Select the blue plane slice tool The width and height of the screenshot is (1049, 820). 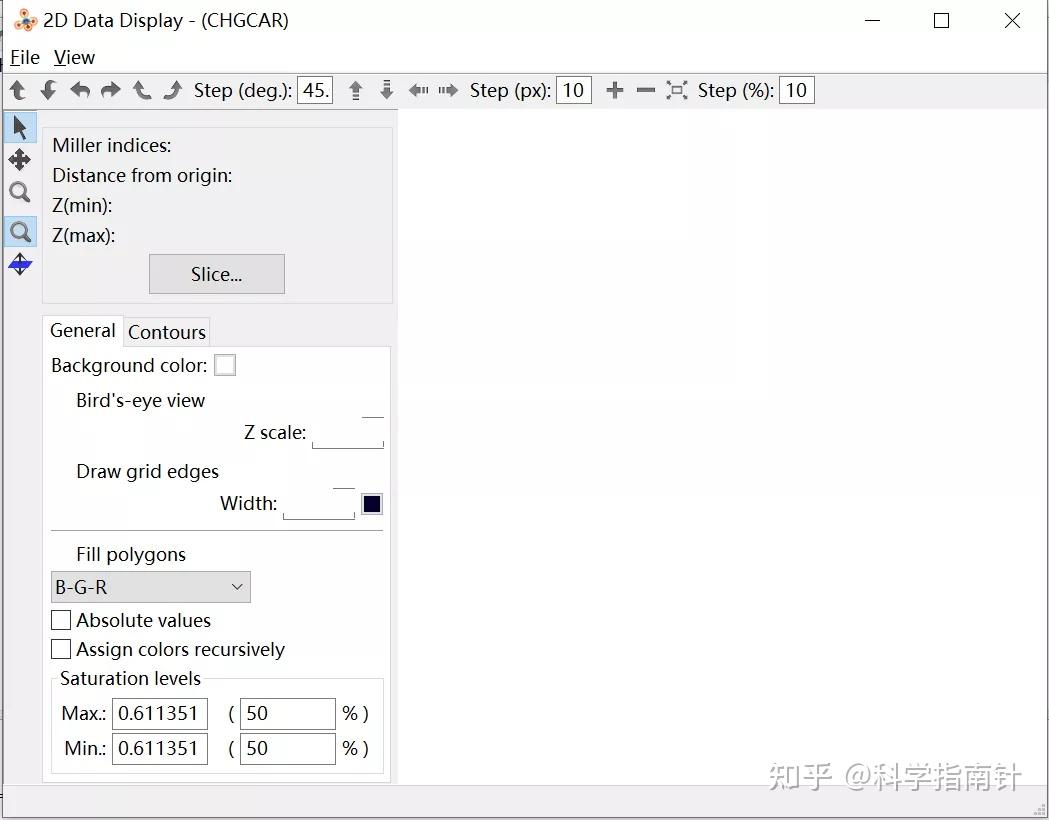(x=20, y=264)
